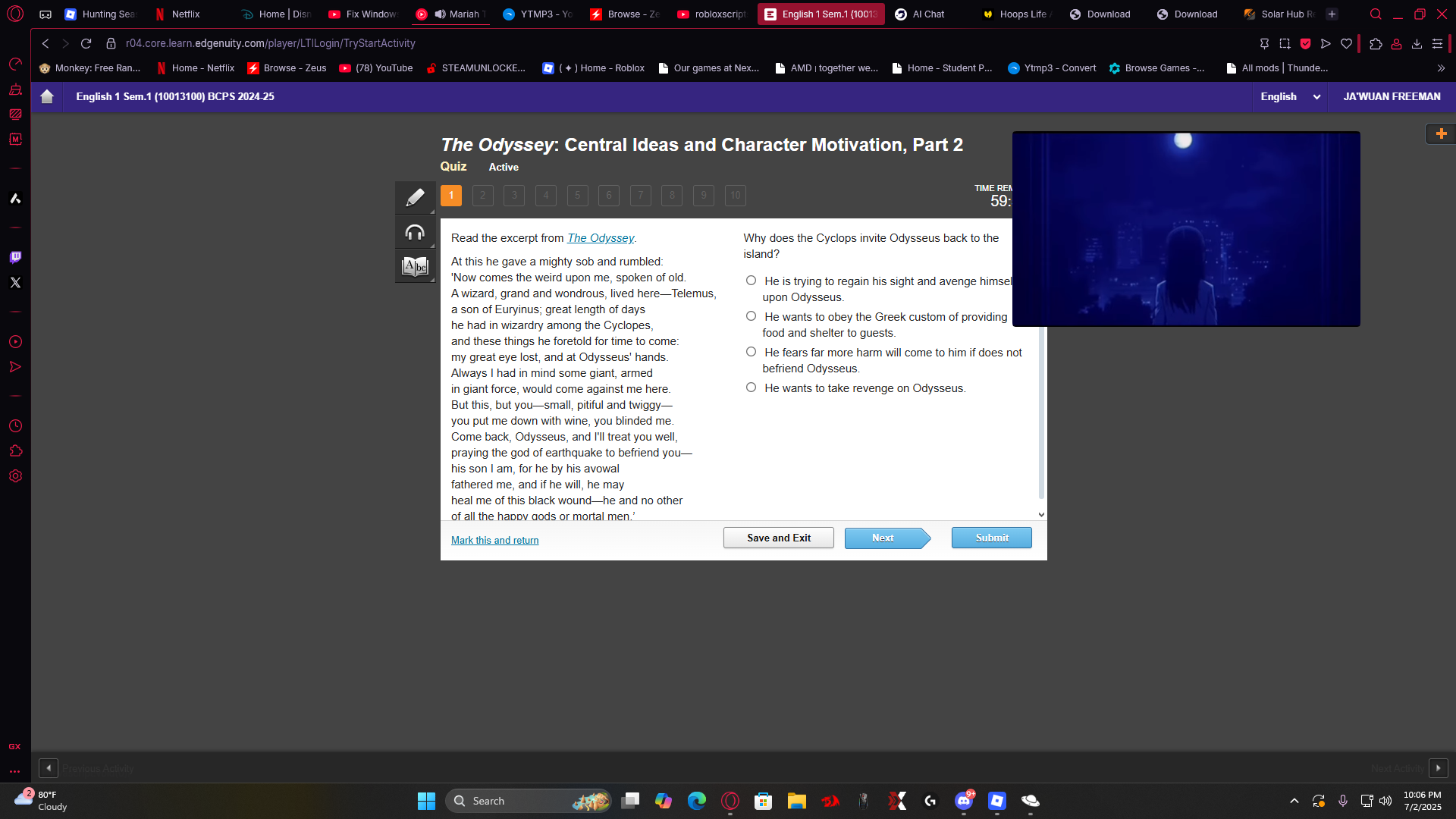The height and width of the screenshot is (819, 1456).
Task: Click the scroll down arrow of quiz panel
Action: tap(1041, 515)
